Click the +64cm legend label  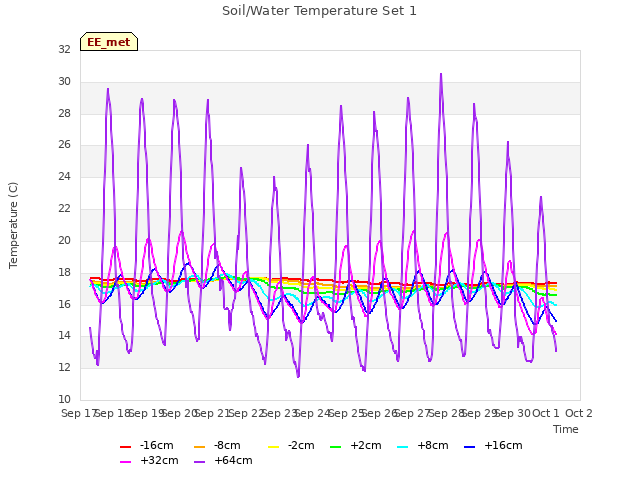(x=233, y=460)
